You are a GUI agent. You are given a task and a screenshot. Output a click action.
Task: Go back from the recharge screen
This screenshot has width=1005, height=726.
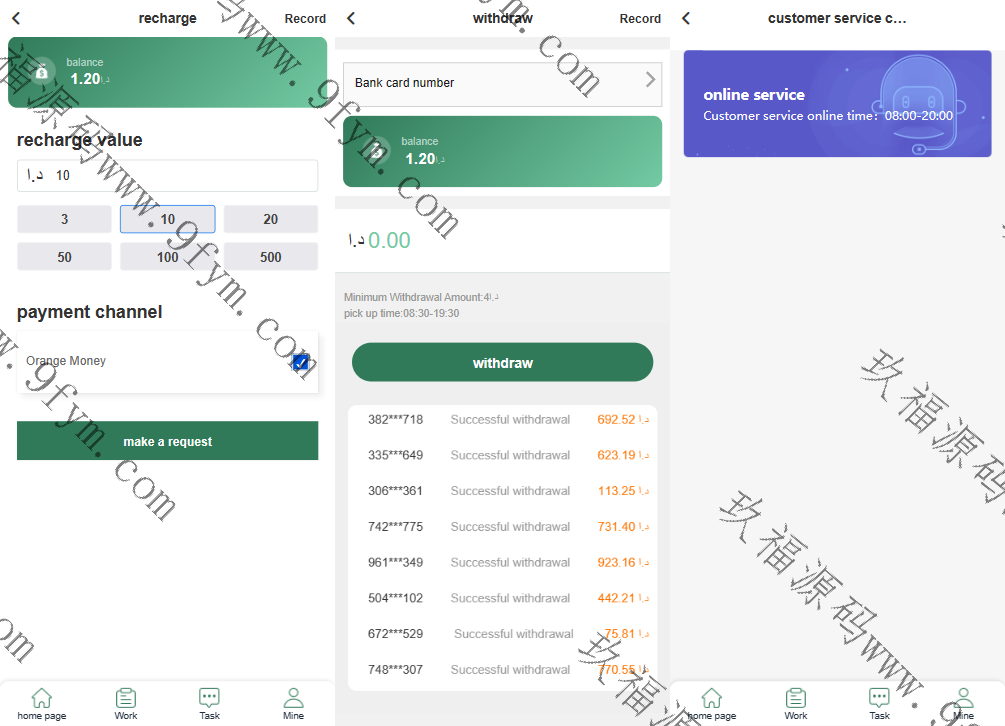click(16, 18)
